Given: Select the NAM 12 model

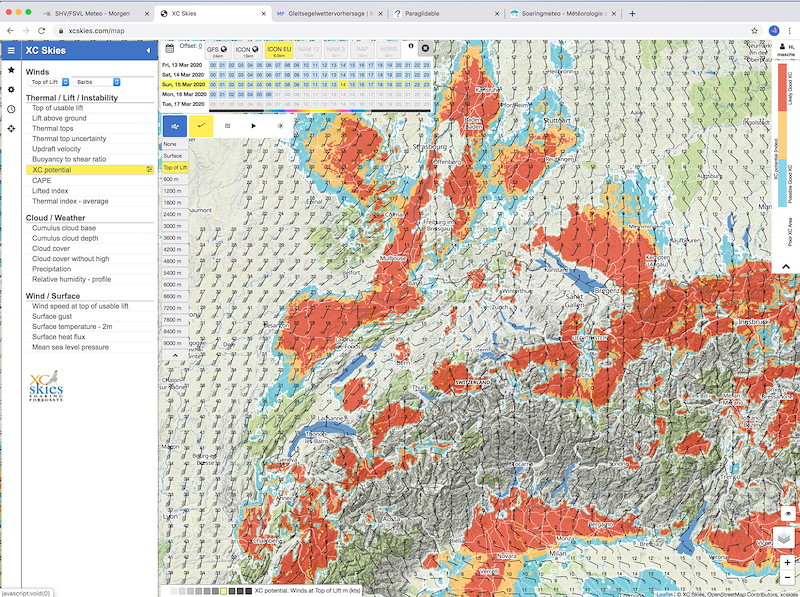Looking at the screenshot, I should coord(308,51).
